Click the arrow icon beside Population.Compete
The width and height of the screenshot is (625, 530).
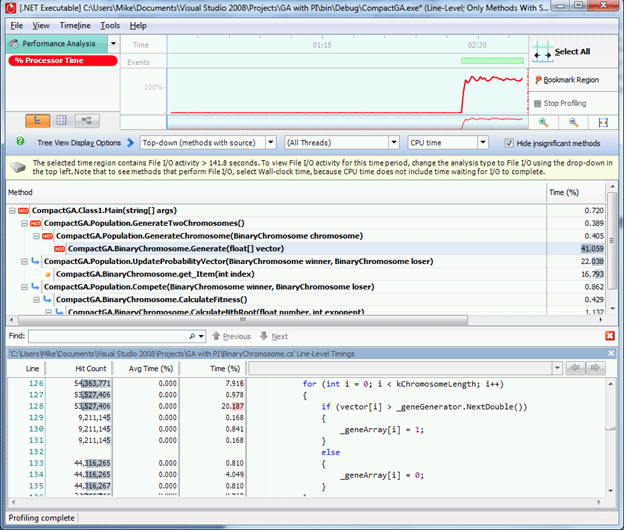[x=35, y=287]
